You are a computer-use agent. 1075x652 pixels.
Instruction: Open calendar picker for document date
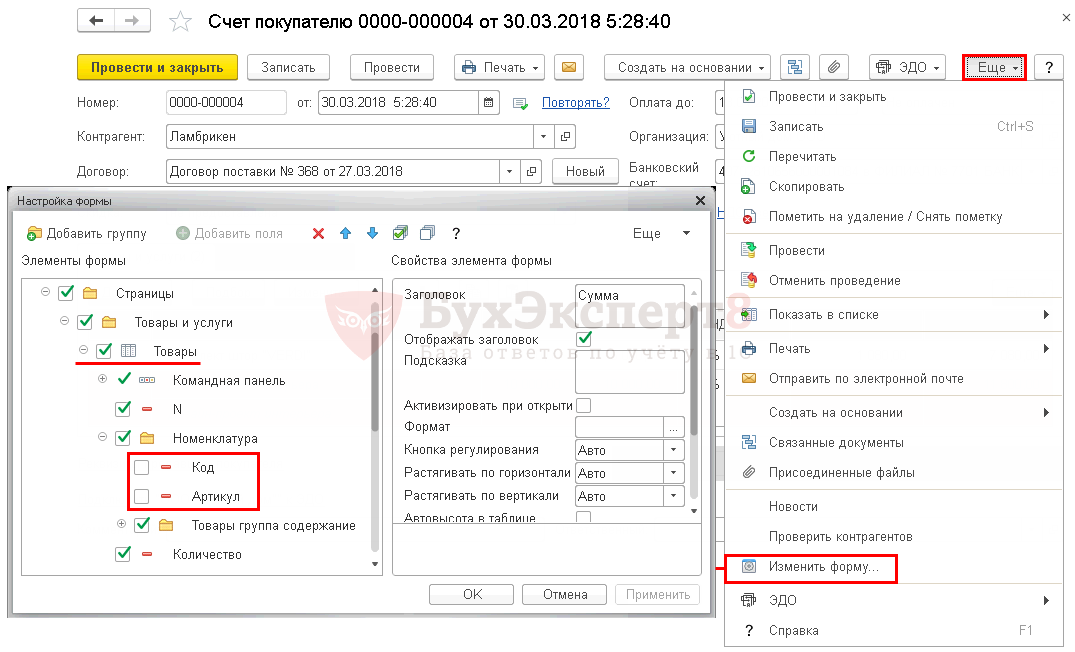pos(489,102)
